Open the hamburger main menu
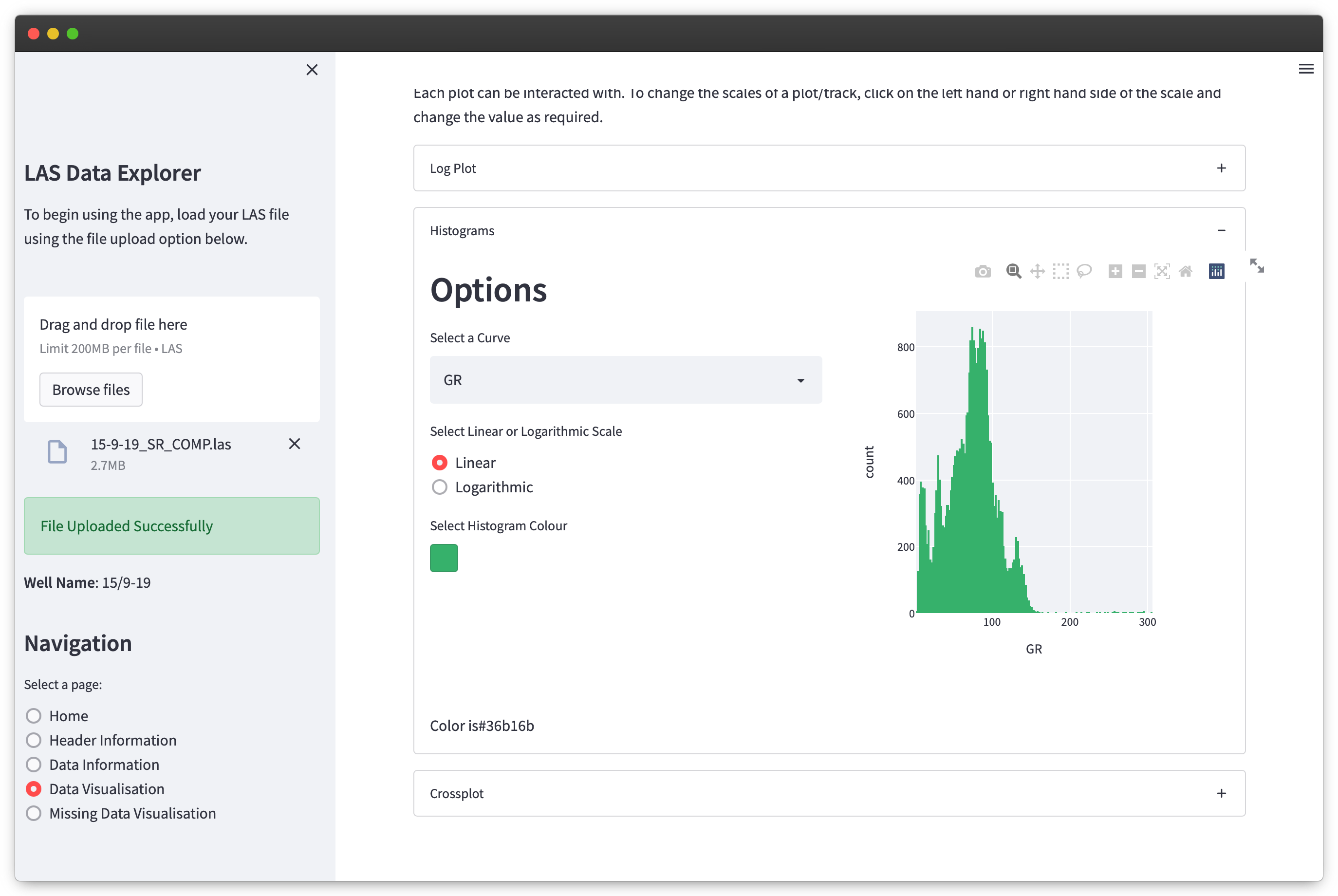This screenshot has width=1338, height=896. 1305,69
